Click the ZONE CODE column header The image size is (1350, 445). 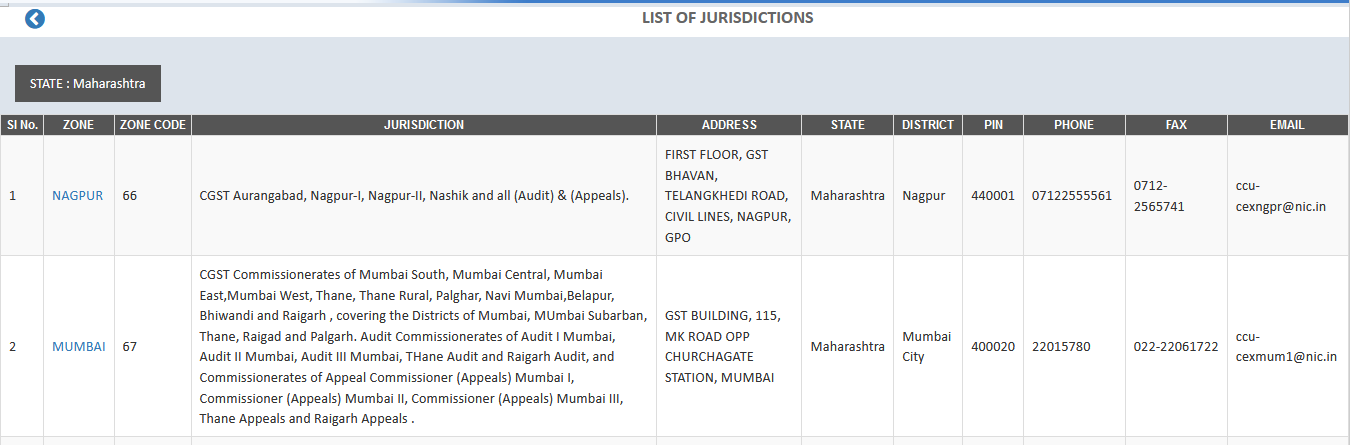point(152,125)
